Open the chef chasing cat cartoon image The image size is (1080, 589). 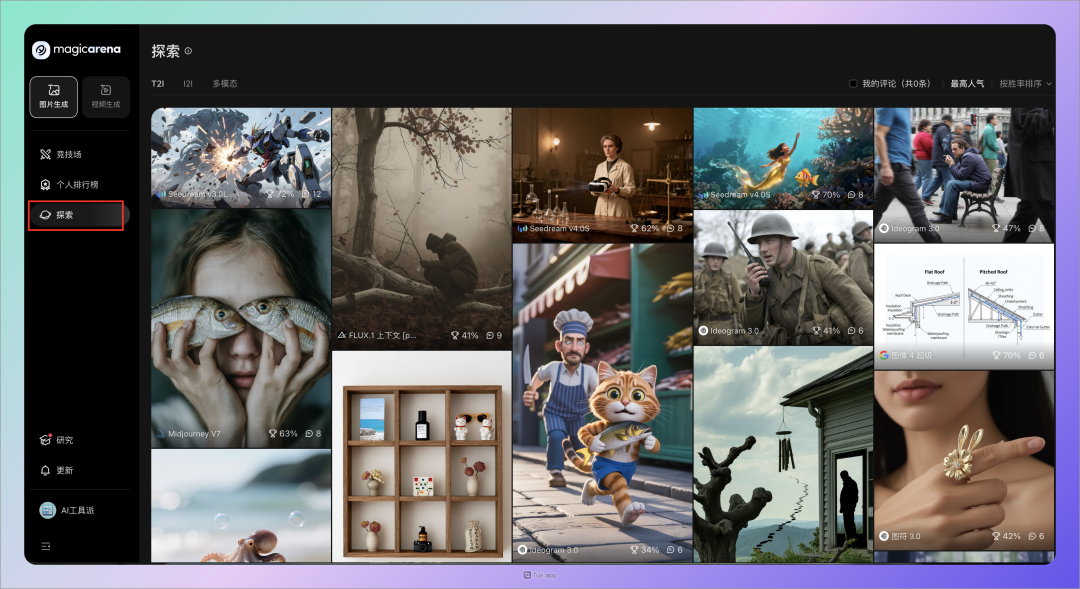603,403
